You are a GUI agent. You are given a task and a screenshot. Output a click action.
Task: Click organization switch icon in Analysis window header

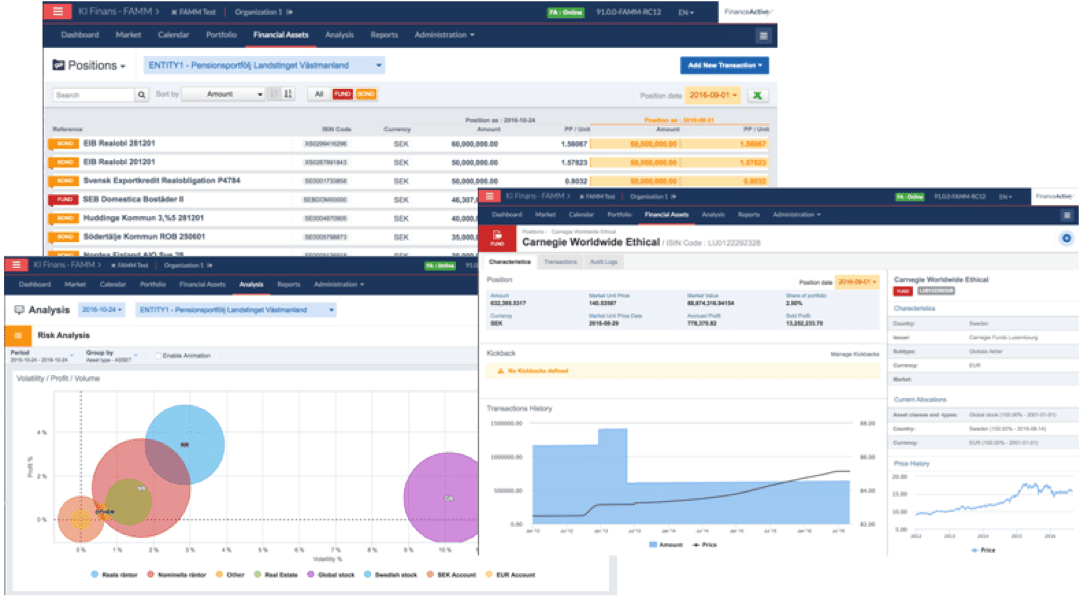[209, 265]
